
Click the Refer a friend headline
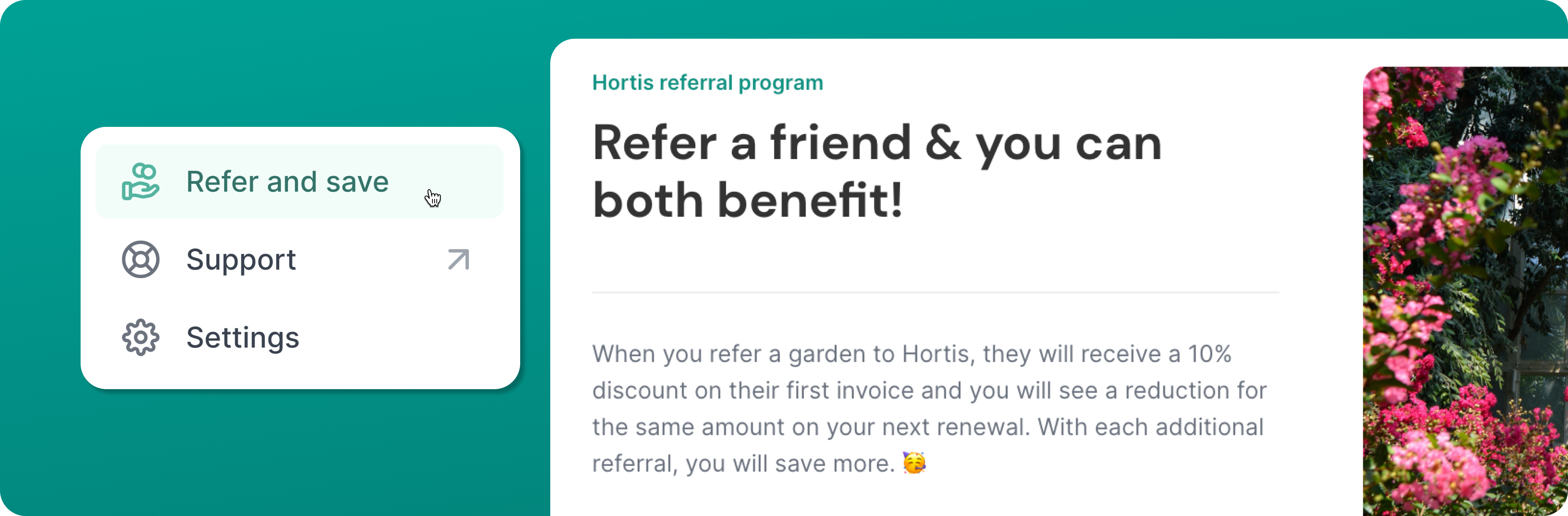tap(877, 171)
